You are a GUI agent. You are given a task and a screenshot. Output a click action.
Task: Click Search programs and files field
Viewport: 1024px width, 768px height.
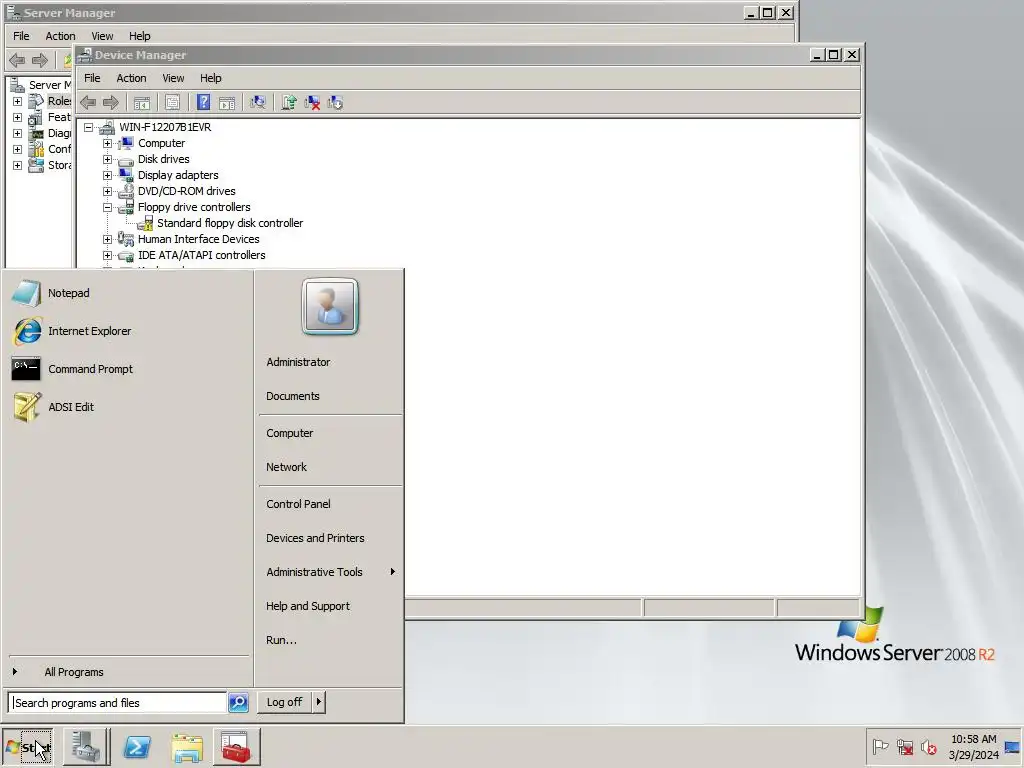click(x=118, y=703)
